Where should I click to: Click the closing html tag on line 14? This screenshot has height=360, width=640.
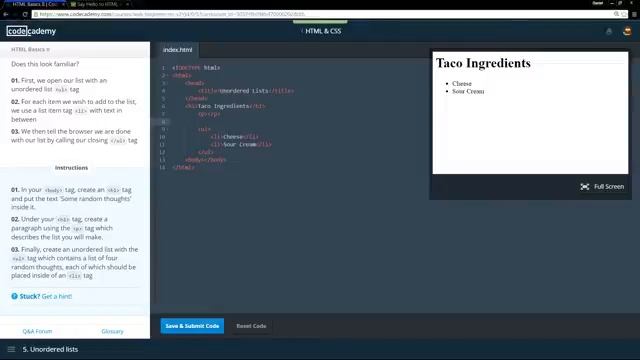point(183,167)
